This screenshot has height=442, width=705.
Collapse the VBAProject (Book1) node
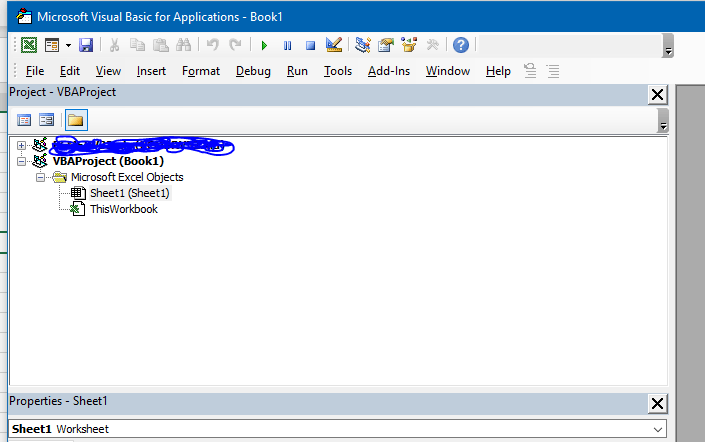[x=21, y=161]
